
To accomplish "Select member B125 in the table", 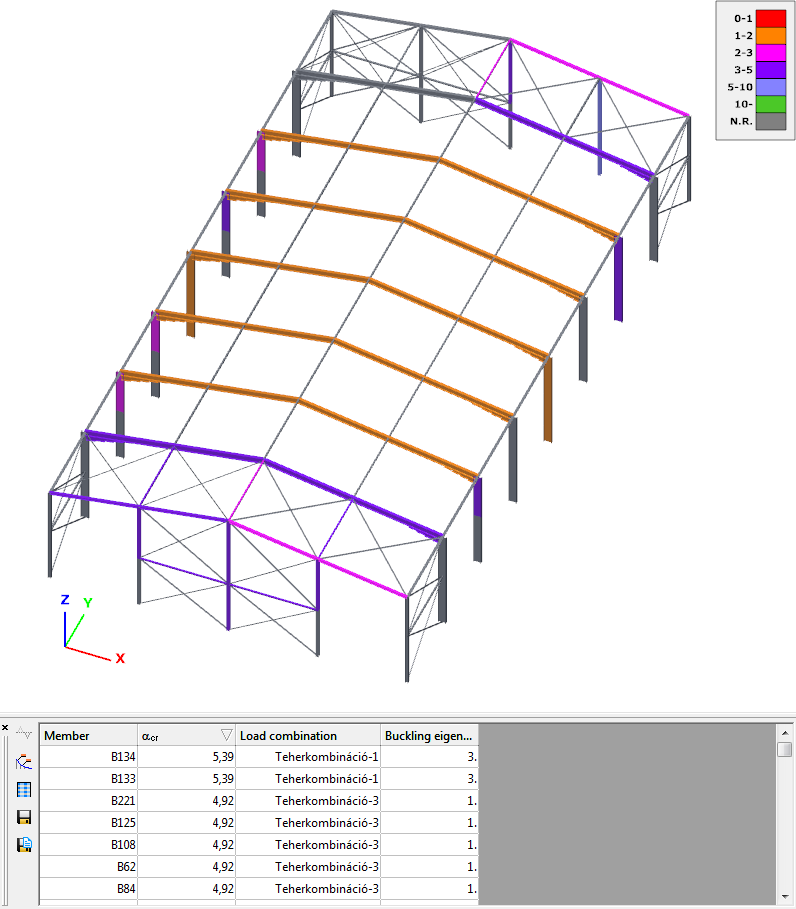I will tap(123, 823).
